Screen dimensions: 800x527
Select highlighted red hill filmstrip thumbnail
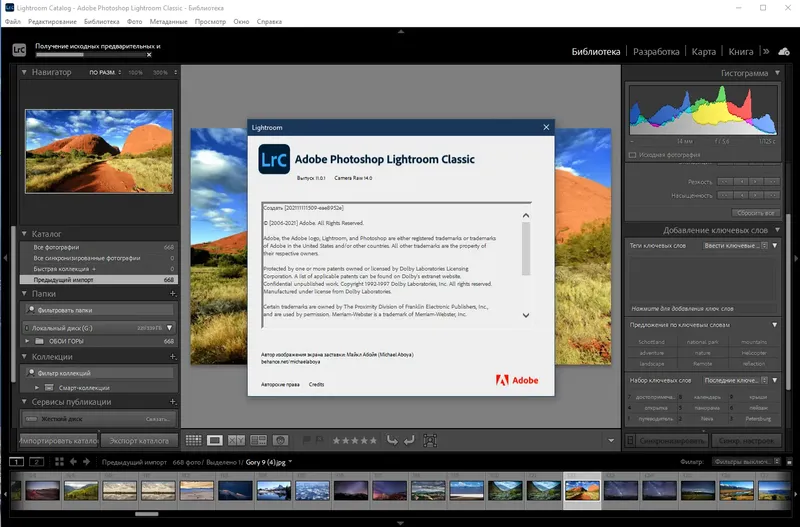tap(582, 490)
